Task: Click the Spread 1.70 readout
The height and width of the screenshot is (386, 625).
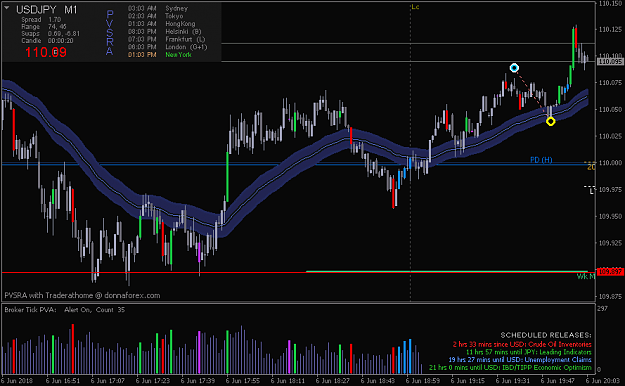Action: tap(41, 20)
